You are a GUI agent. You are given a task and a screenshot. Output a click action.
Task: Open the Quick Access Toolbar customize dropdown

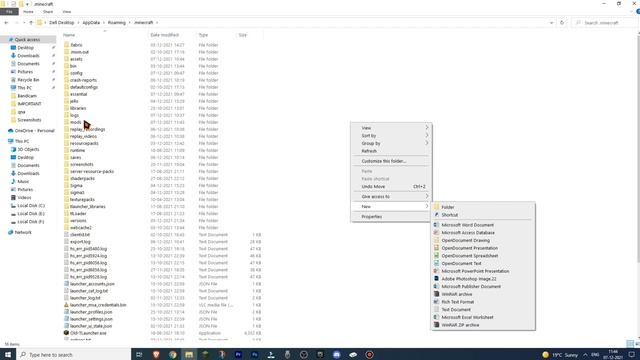click(27, 4)
